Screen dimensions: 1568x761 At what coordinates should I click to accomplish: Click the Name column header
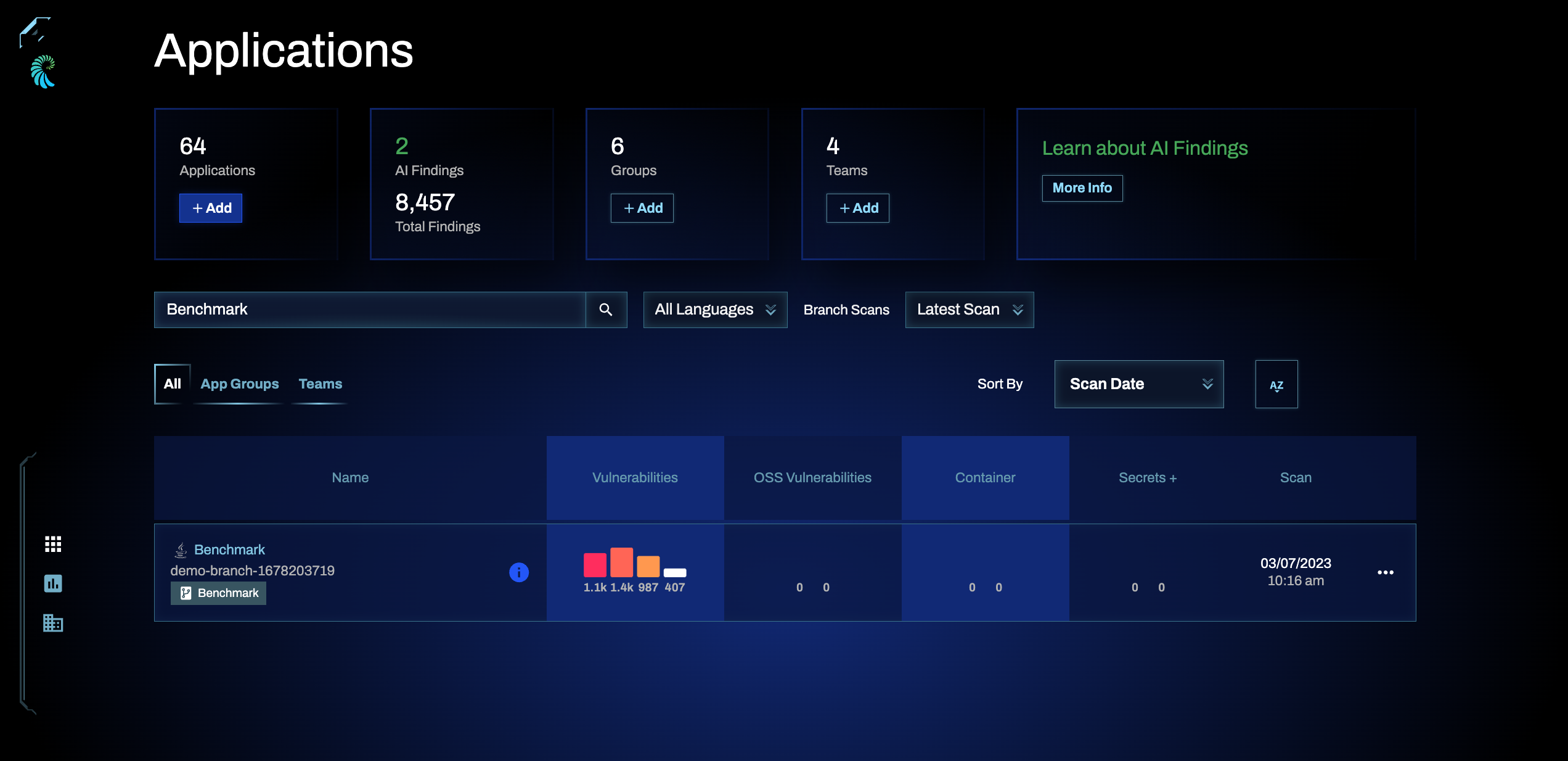coord(350,477)
